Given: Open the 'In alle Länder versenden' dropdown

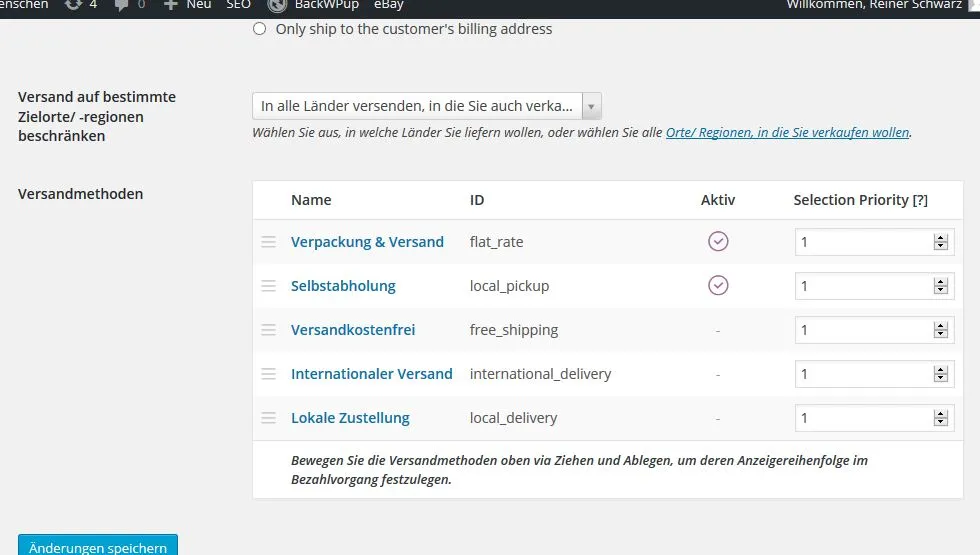Looking at the screenshot, I should (x=427, y=106).
